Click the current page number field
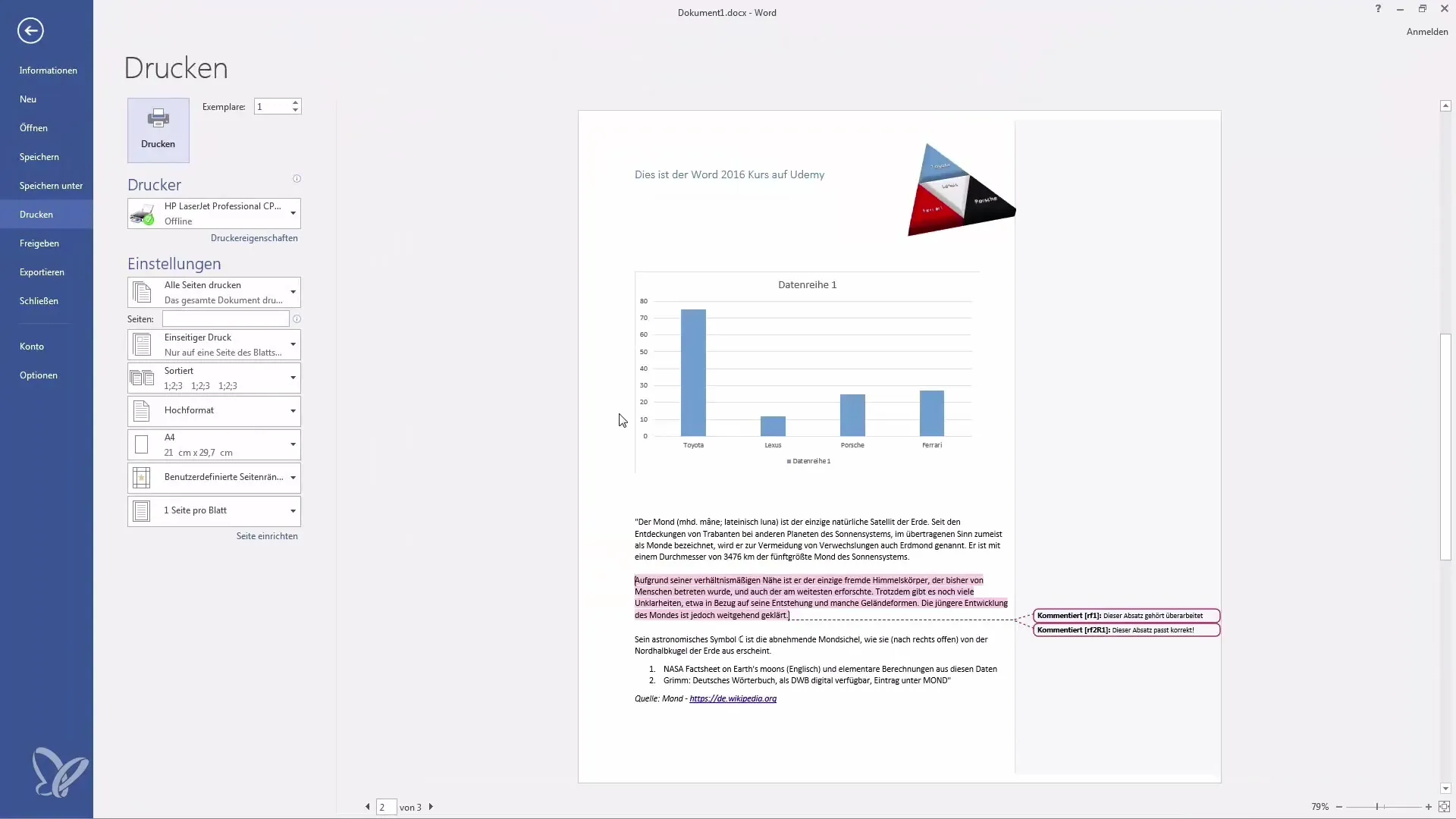The image size is (1456, 819). click(386, 807)
